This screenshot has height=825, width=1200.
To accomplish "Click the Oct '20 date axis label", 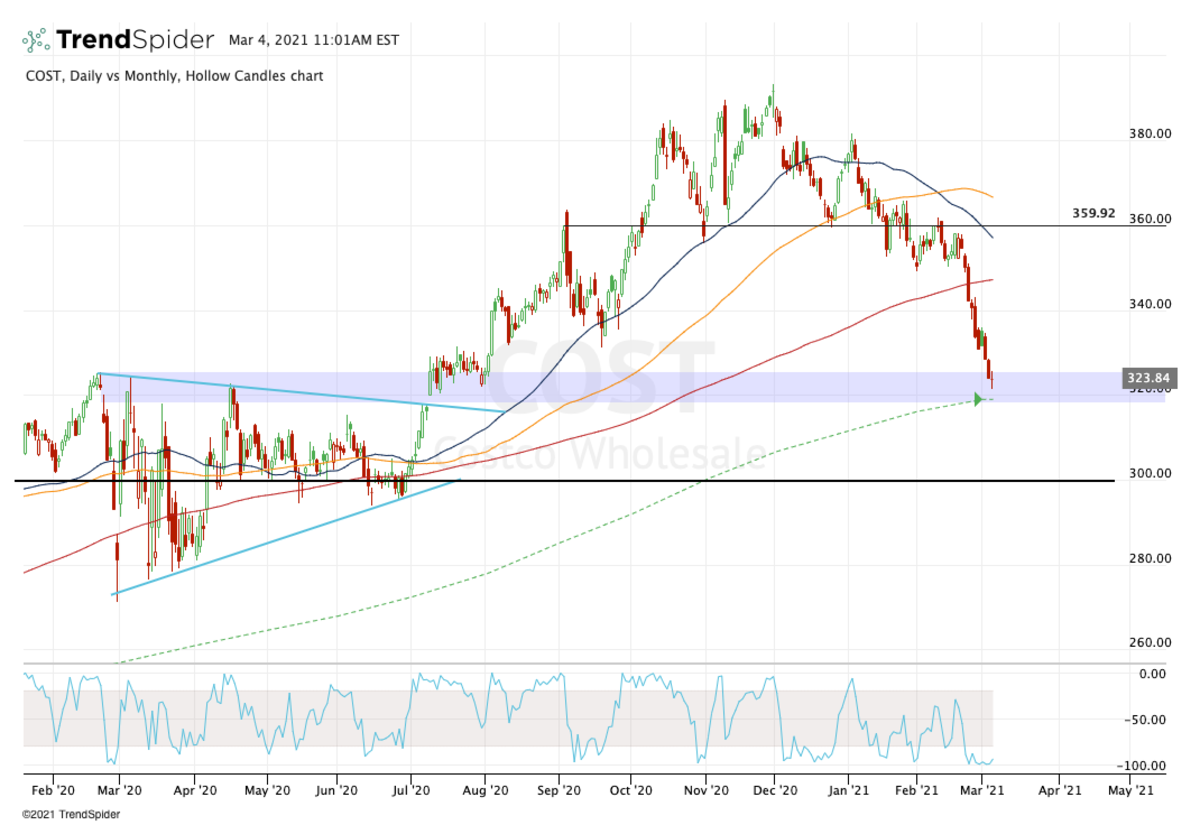I will pos(631,790).
